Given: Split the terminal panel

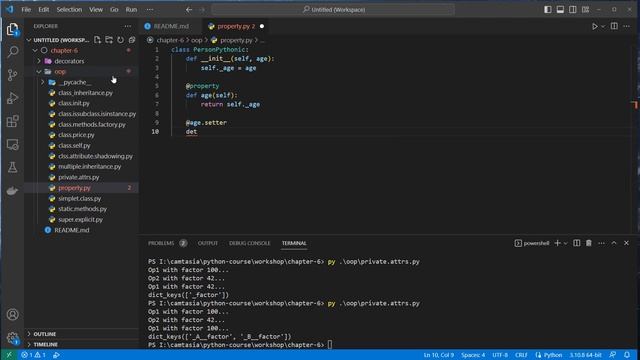Looking at the screenshot, I should 576,243.
